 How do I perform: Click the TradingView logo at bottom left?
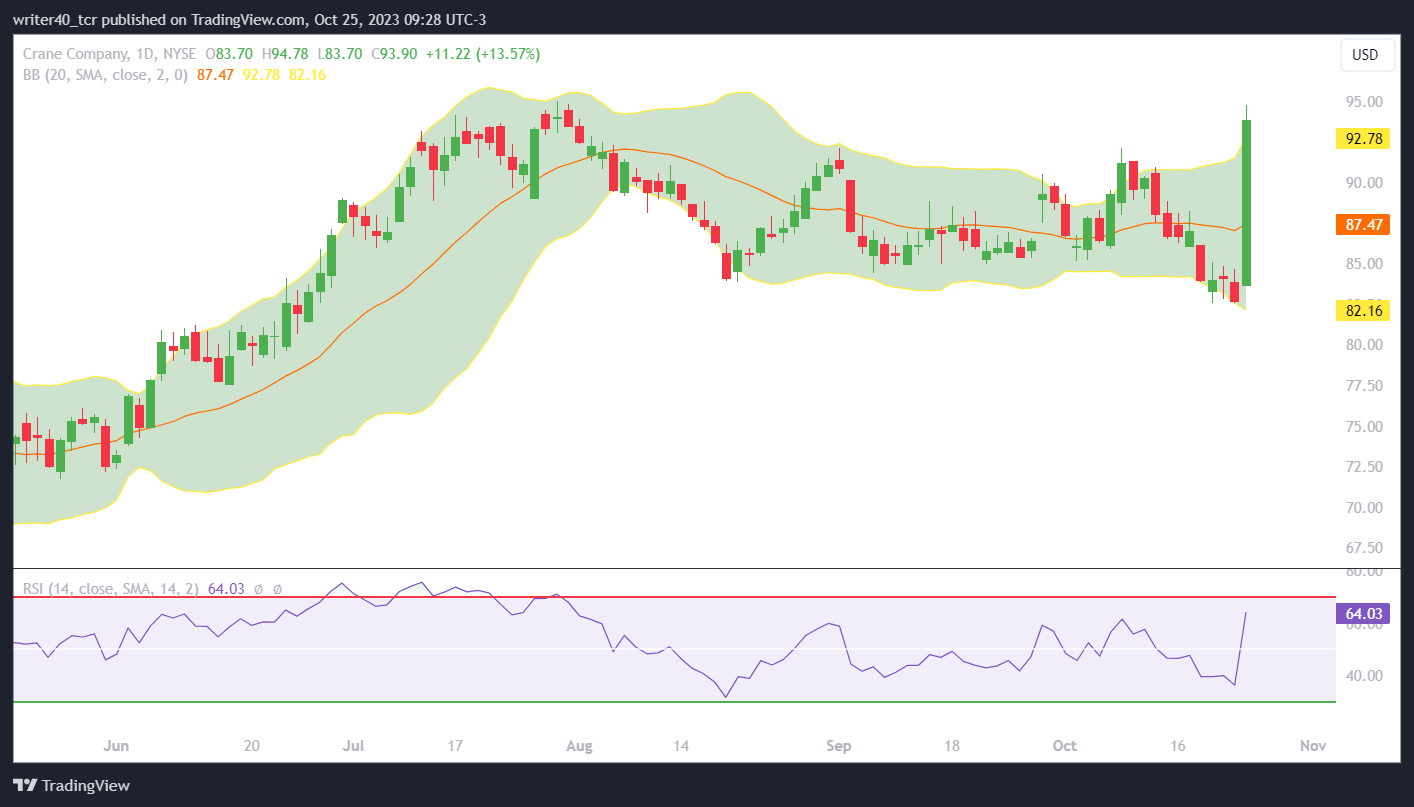pyautogui.click(x=71, y=785)
